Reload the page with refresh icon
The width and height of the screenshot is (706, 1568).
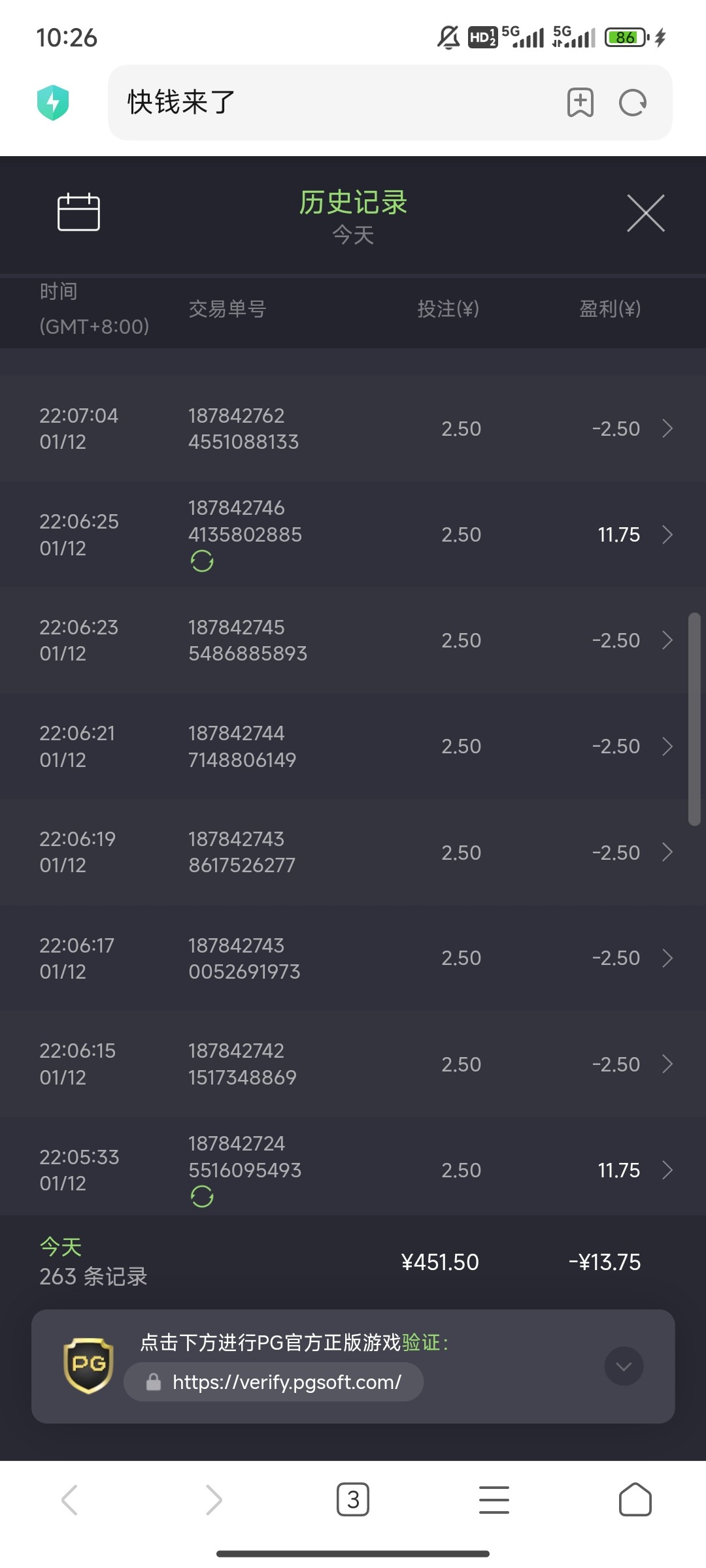coord(632,103)
